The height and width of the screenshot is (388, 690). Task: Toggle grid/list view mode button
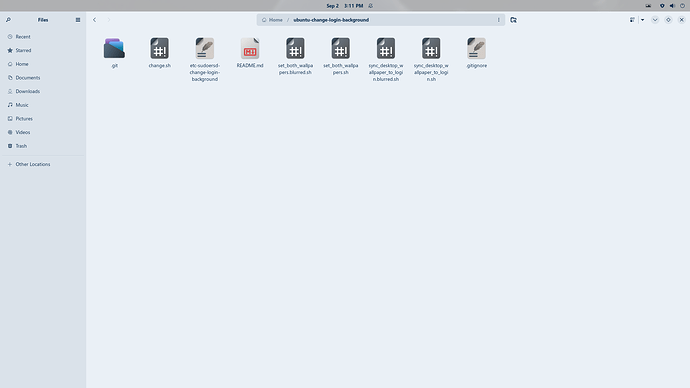[632, 20]
